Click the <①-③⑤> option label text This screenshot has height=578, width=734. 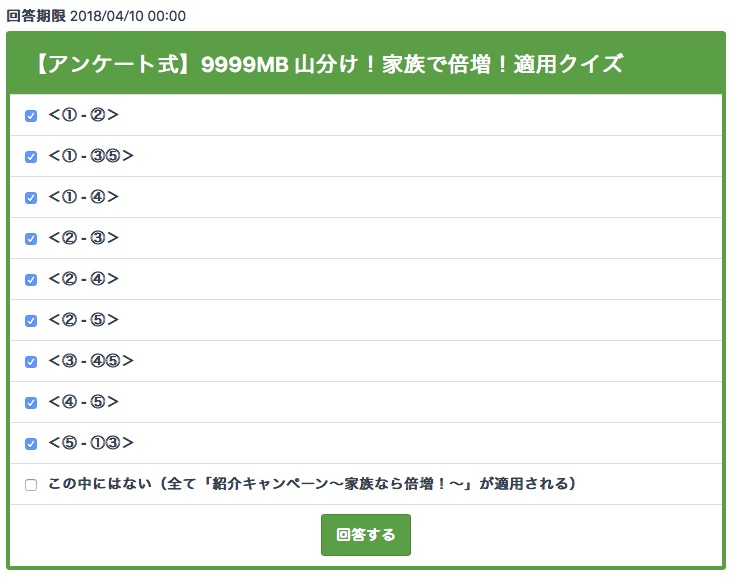[91, 156]
